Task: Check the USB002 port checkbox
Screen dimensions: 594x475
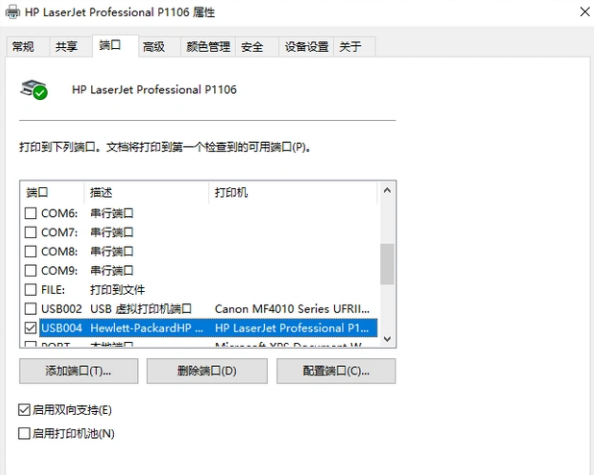Action: pyautogui.click(x=30, y=309)
